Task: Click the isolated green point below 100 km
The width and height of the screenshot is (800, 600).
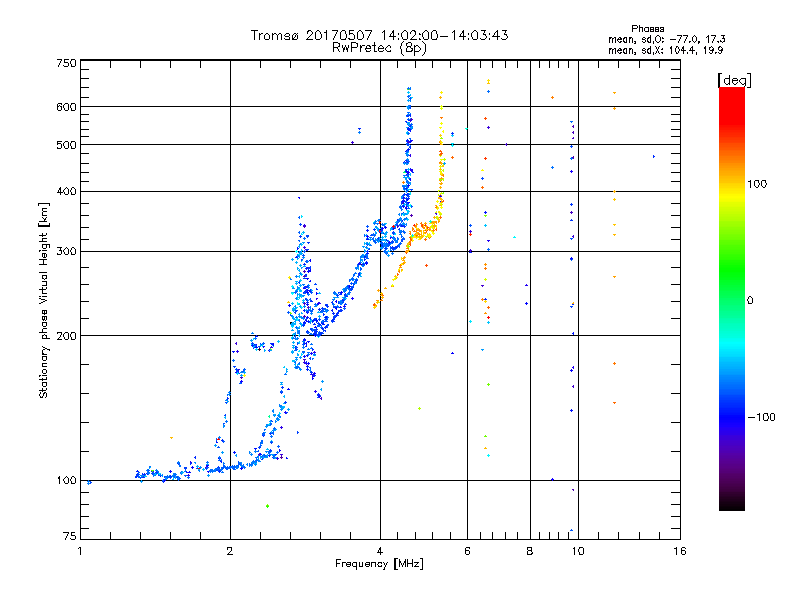Action: tap(267, 506)
